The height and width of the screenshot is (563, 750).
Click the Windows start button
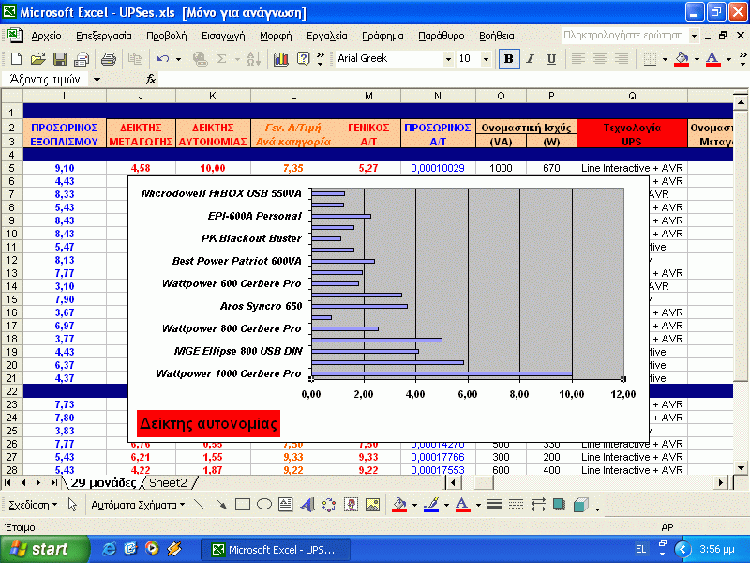point(45,549)
